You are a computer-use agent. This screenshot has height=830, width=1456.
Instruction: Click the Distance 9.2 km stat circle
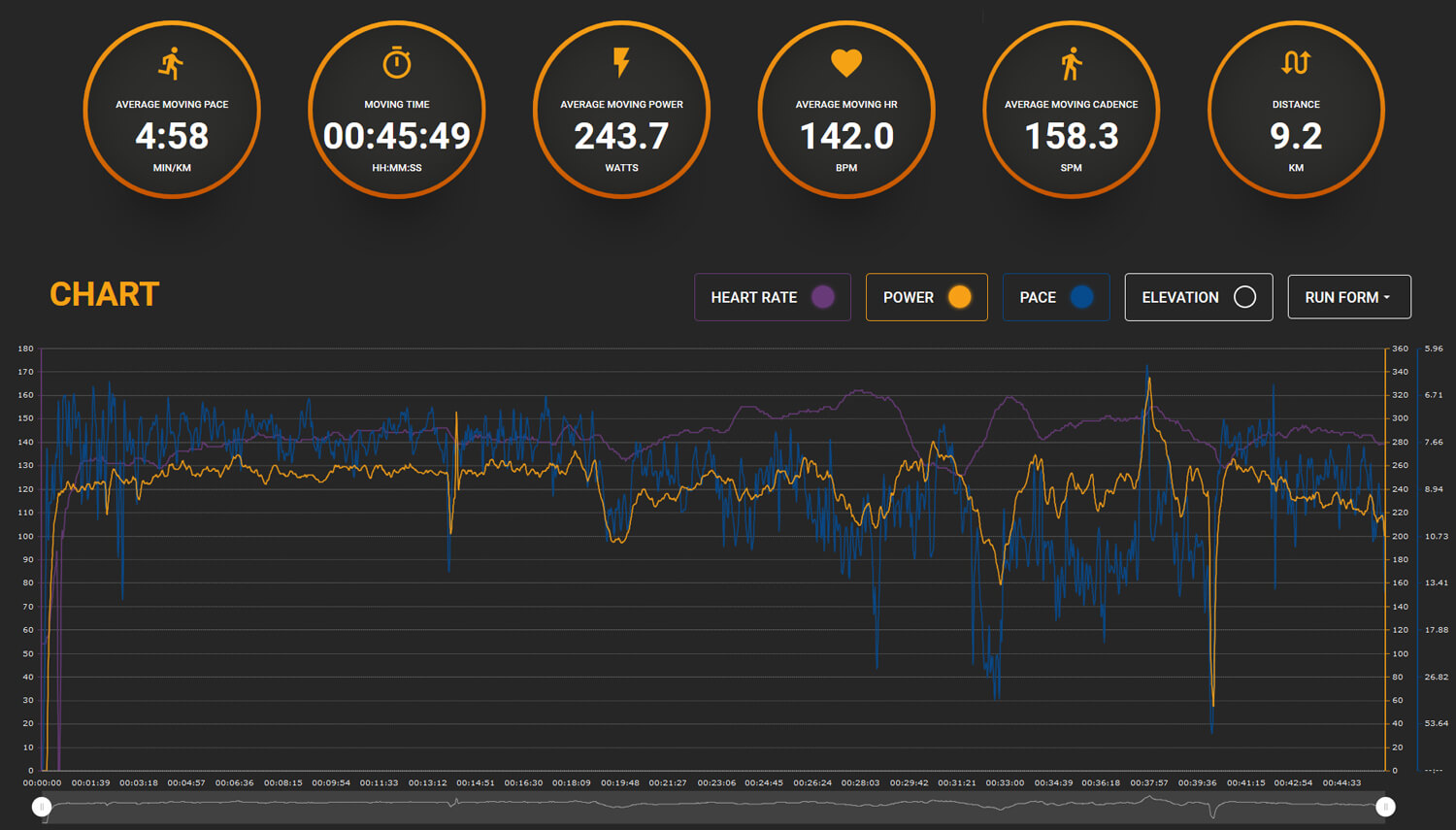(x=1296, y=136)
